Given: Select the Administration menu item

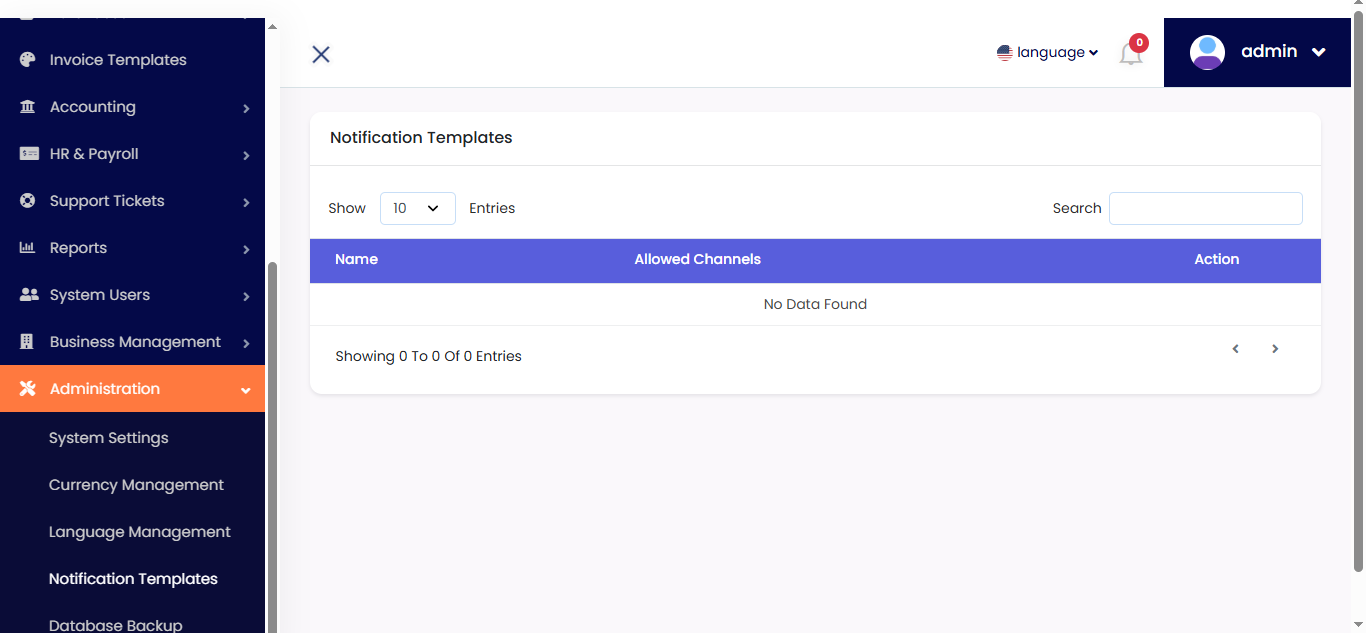Looking at the screenshot, I should (132, 389).
